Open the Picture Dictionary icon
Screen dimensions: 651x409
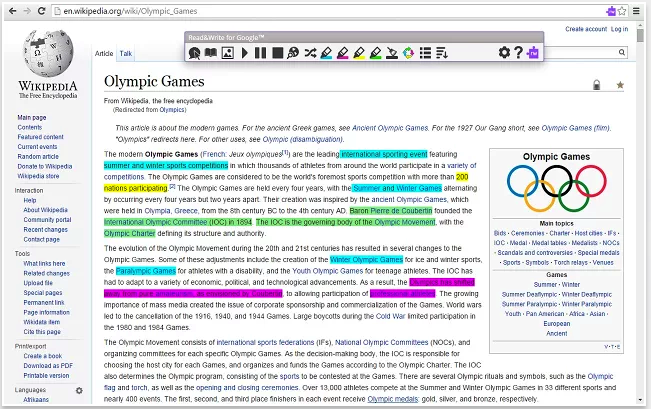(228, 53)
